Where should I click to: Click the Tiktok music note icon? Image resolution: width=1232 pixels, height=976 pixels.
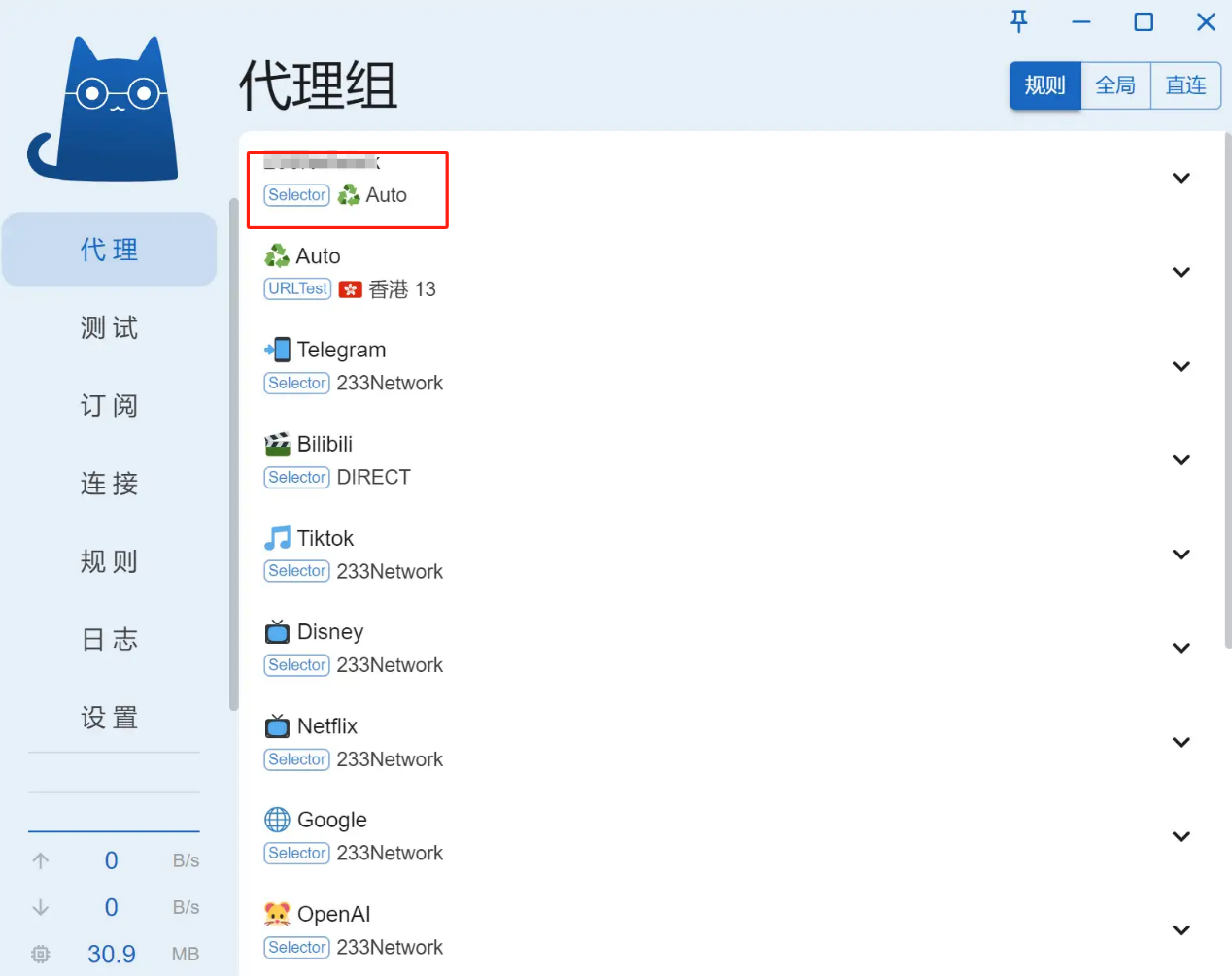[x=277, y=538]
